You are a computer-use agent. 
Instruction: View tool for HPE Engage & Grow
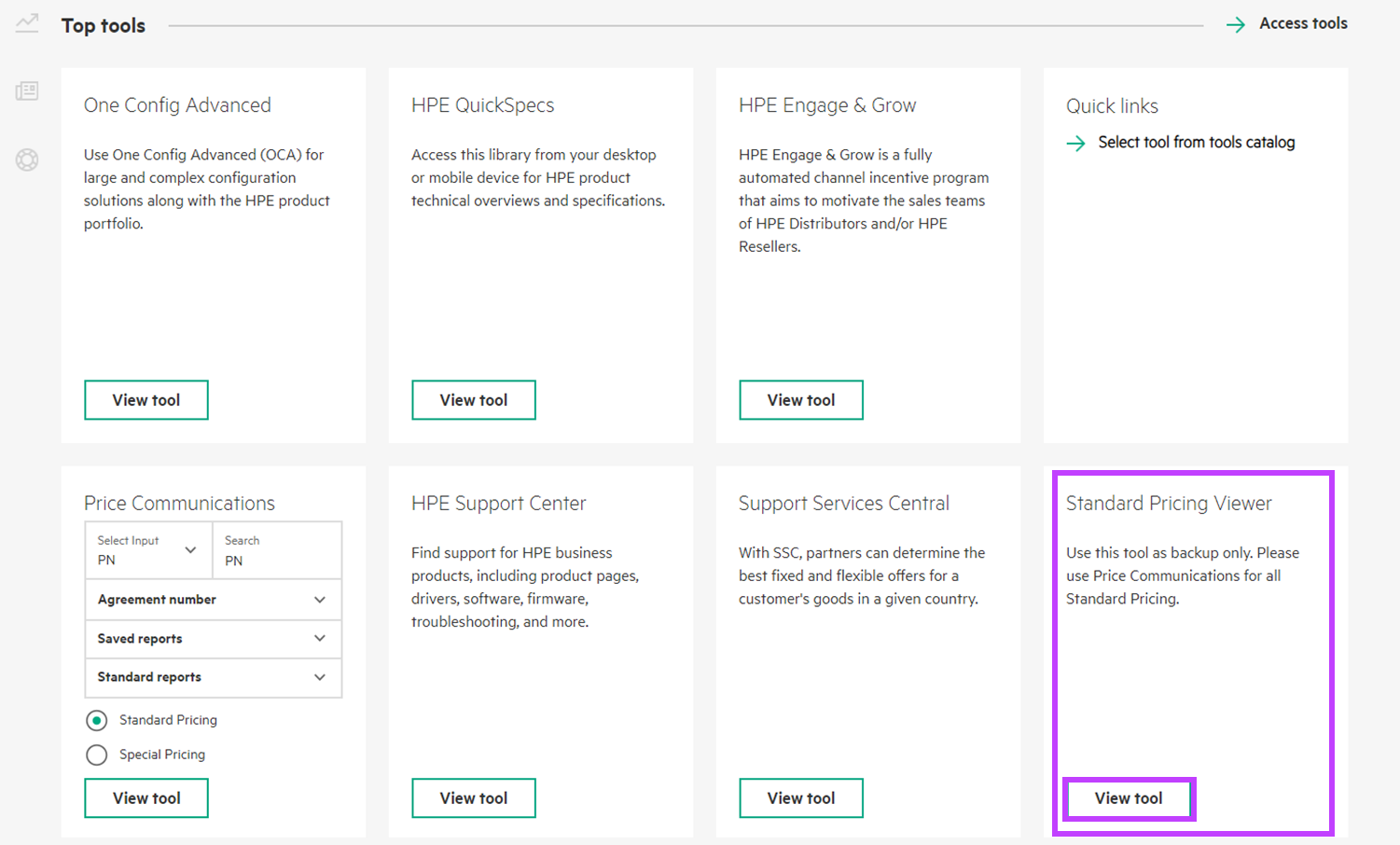click(801, 400)
